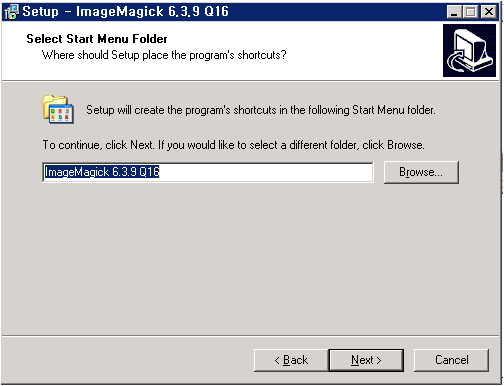The image size is (504, 386).
Task: Open the Setup system menu icon in title bar
Action: pos(12,12)
